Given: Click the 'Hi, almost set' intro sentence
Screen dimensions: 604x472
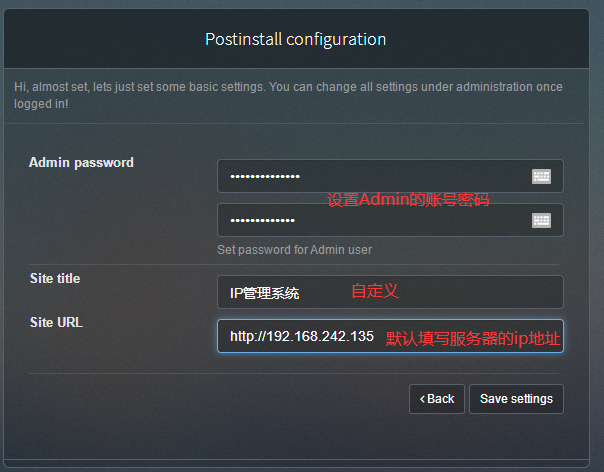Looking at the screenshot, I should [x=200, y=87].
